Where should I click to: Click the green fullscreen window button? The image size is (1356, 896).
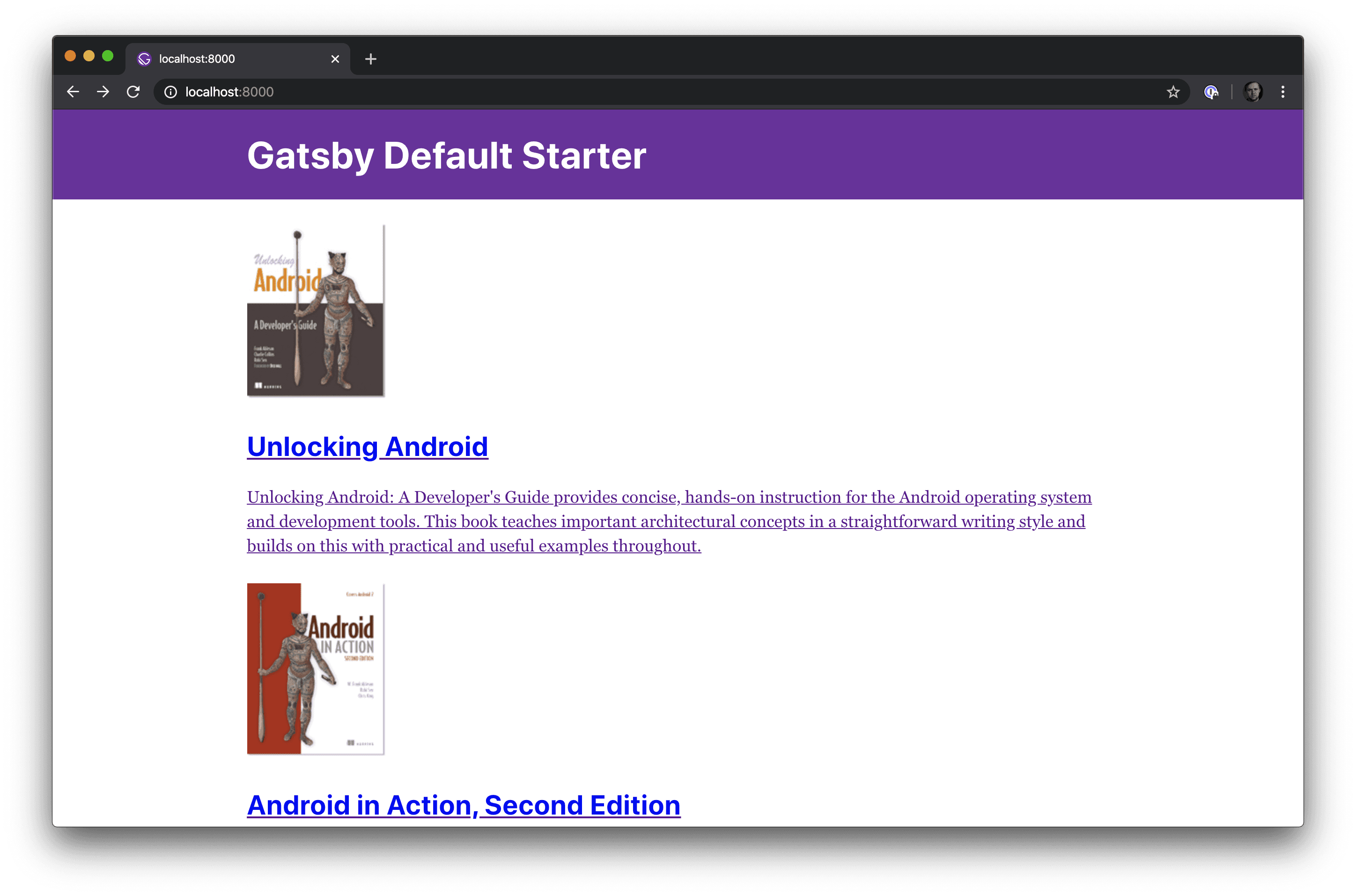107,56
